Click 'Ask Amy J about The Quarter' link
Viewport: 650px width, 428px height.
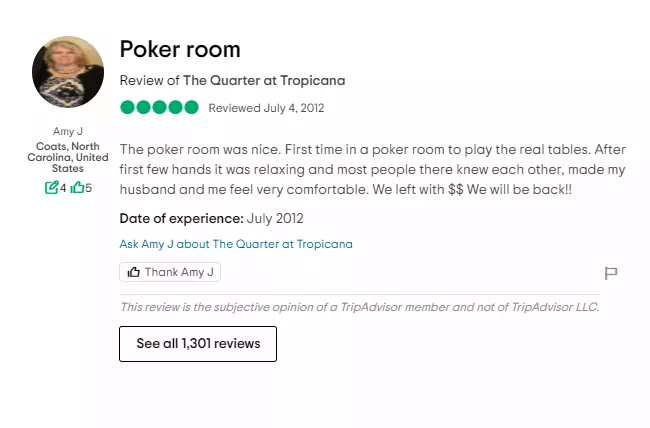click(x=236, y=244)
